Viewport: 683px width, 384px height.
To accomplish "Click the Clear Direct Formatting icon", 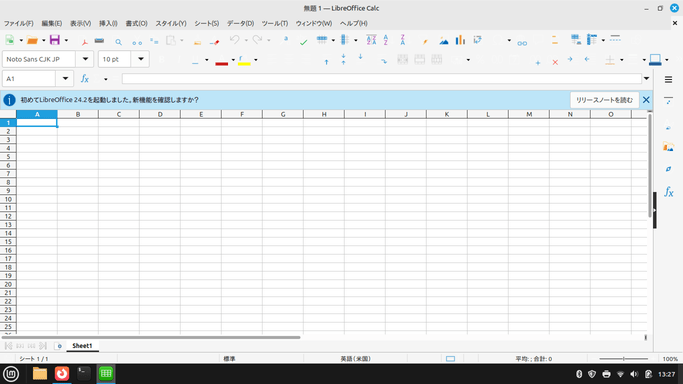I will [x=214, y=41].
